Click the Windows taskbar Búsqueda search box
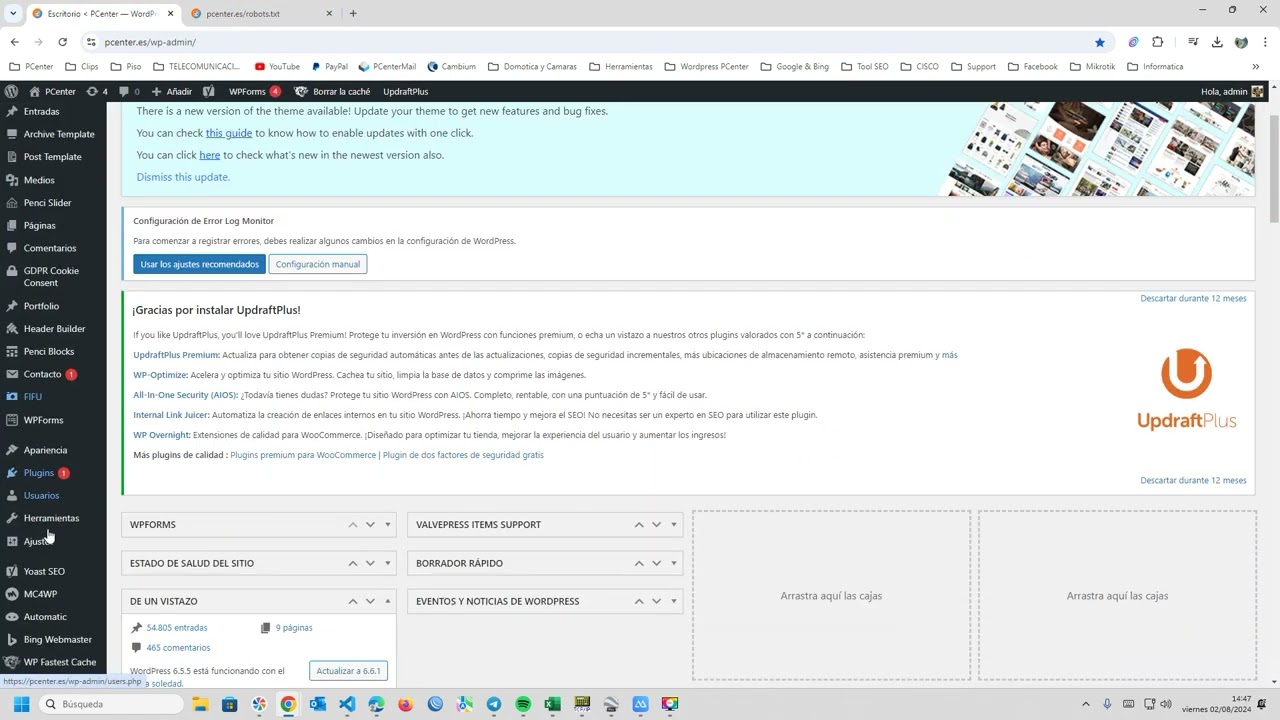1280x720 pixels. pos(110,704)
